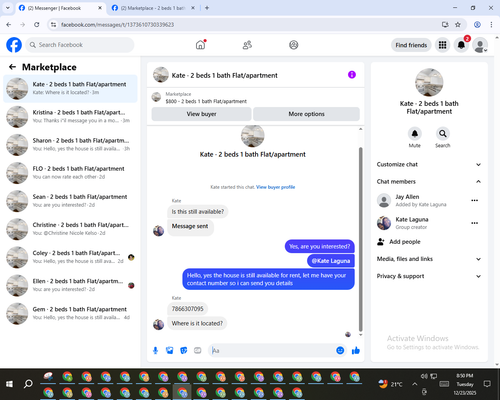Attach a photo using the image icon

170,350
